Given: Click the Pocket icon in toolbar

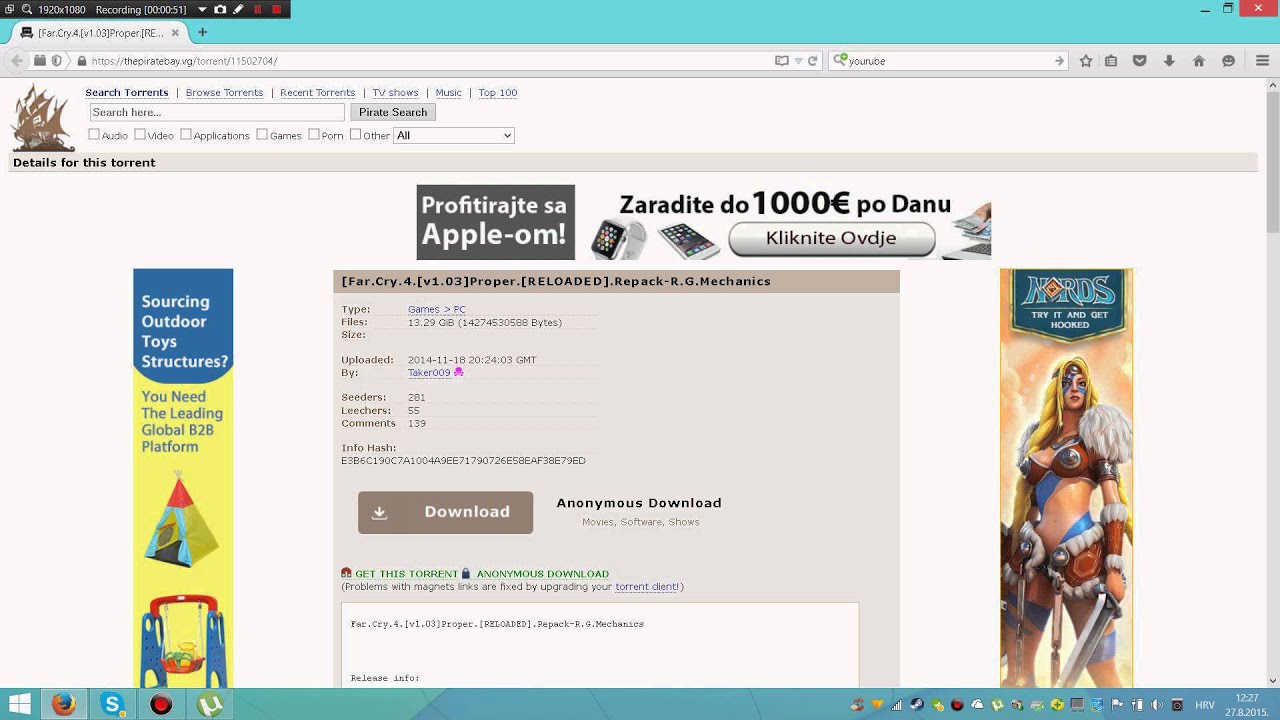Looking at the screenshot, I should (1139, 61).
